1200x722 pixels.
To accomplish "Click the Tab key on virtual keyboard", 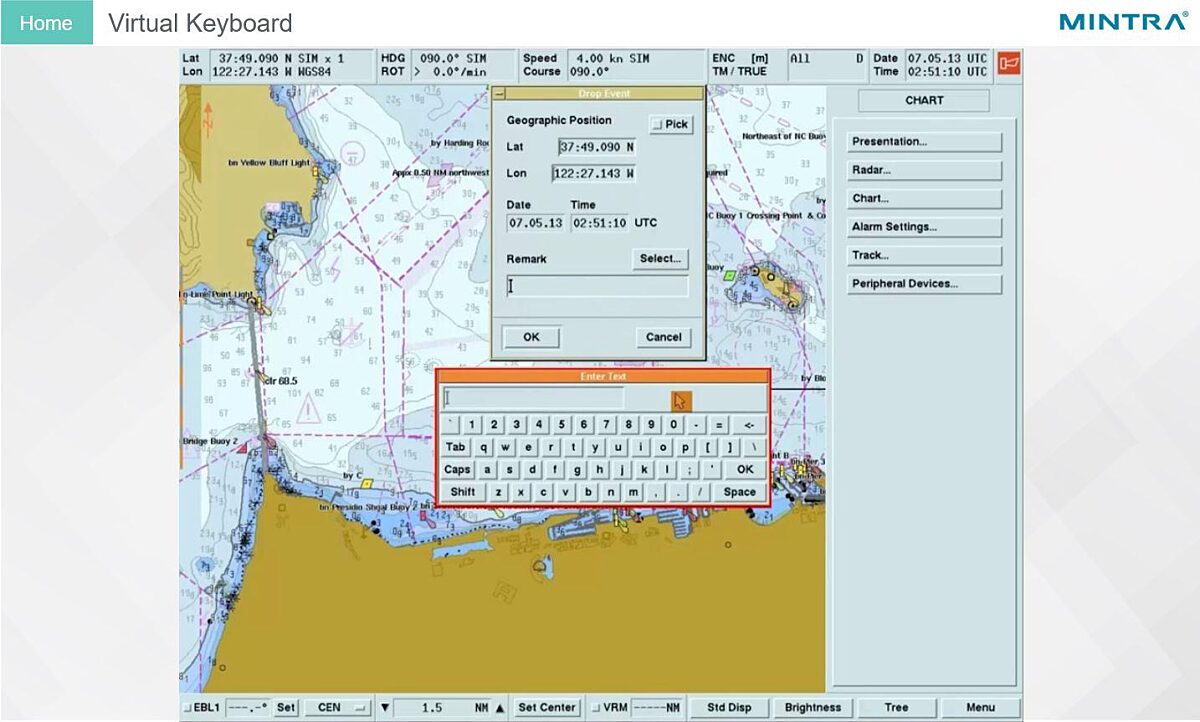I will tap(456, 447).
